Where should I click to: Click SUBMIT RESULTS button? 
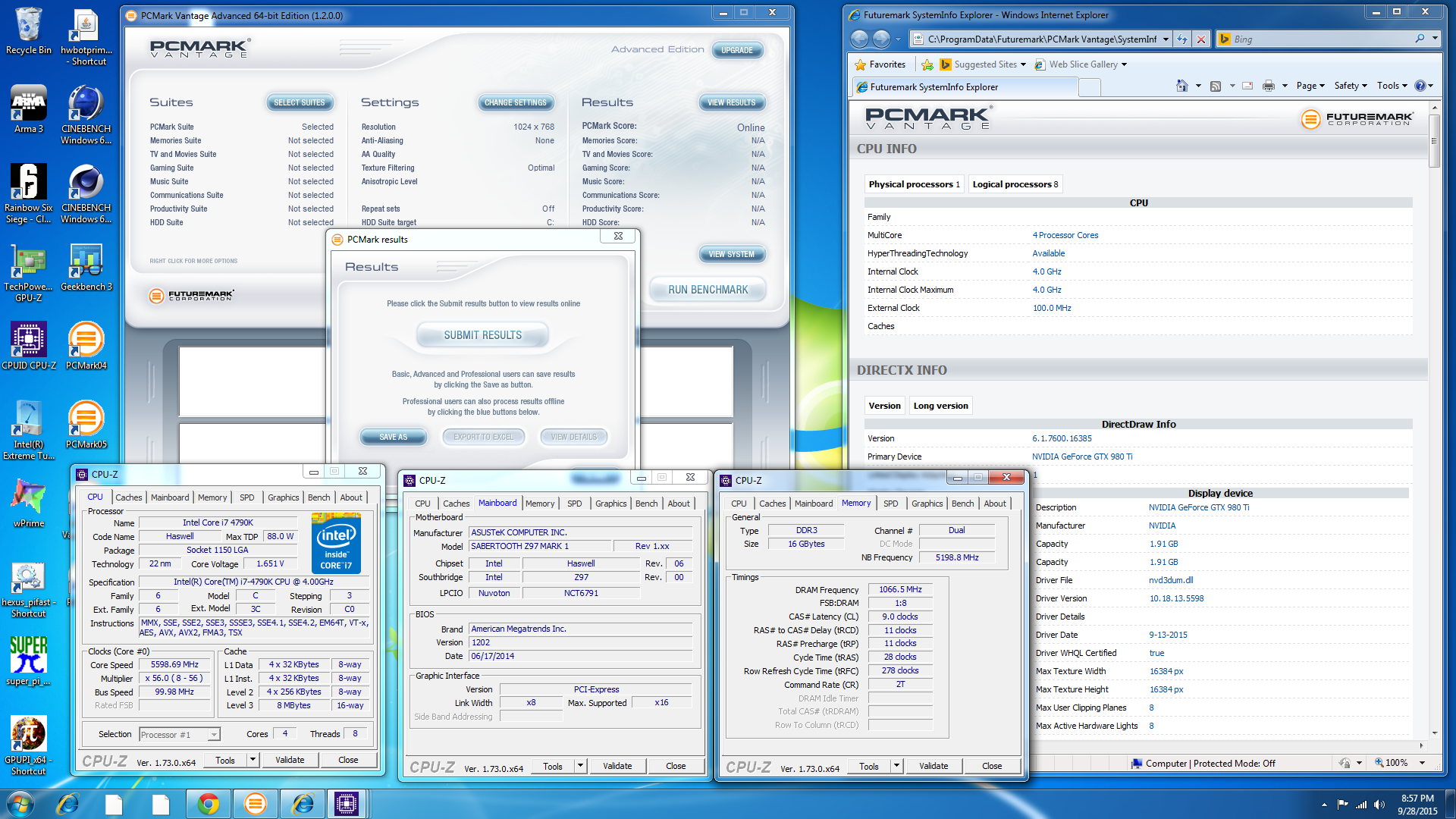point(483,335)
